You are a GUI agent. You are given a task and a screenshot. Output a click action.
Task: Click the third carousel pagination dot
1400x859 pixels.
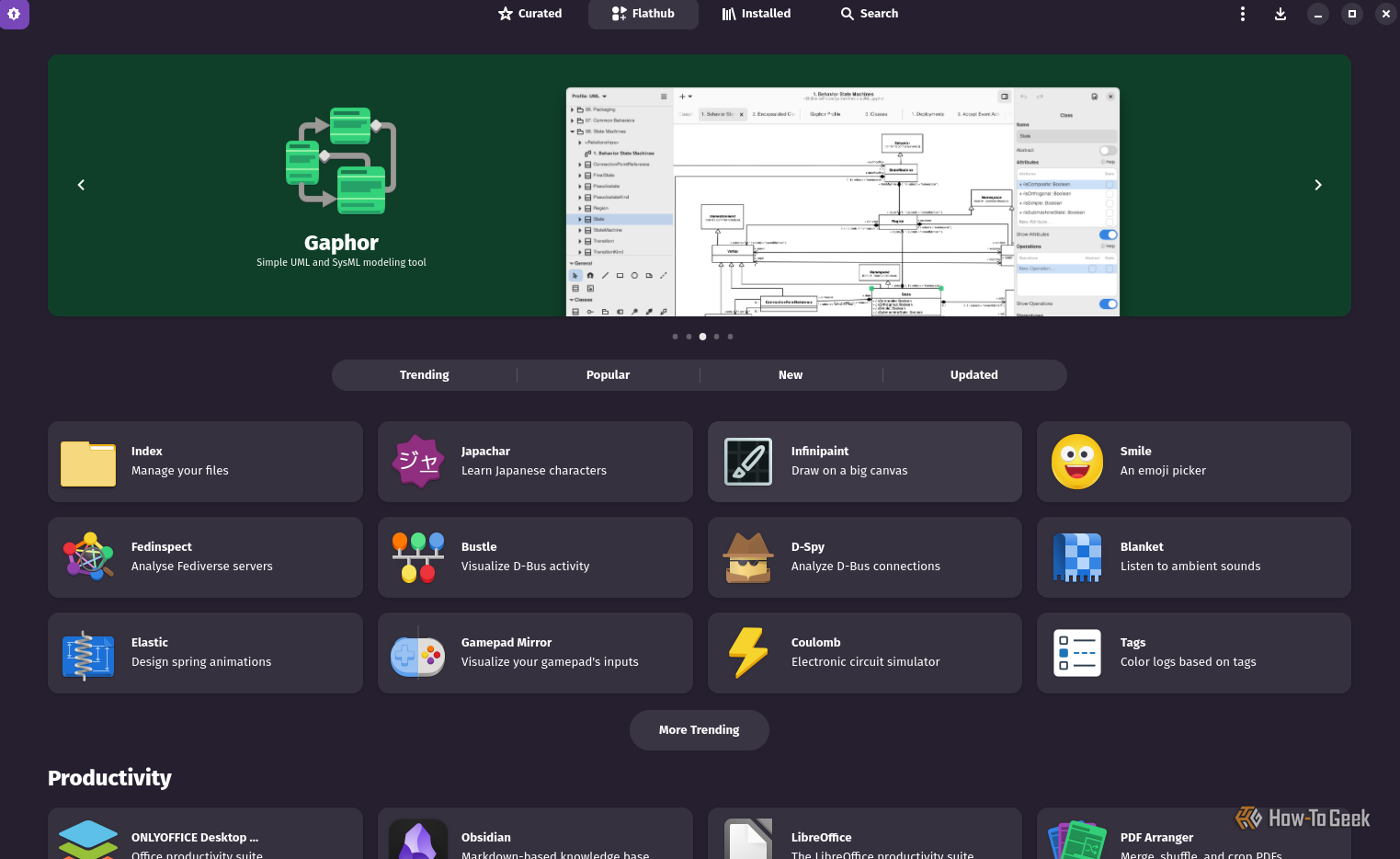pos(702,336)
